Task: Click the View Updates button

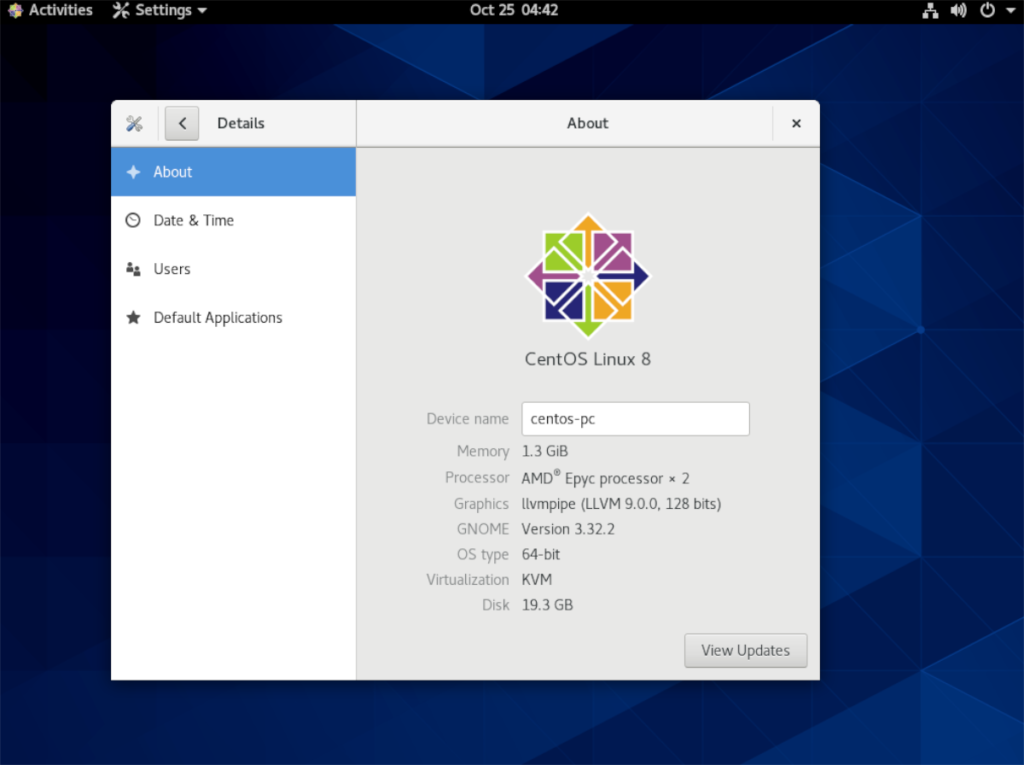Action: [745, 650]
